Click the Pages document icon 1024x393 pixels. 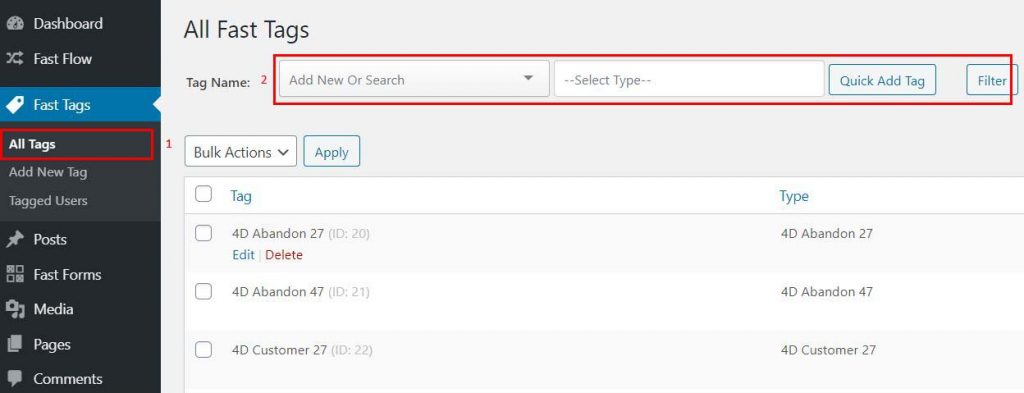click(x=14, y=344)
